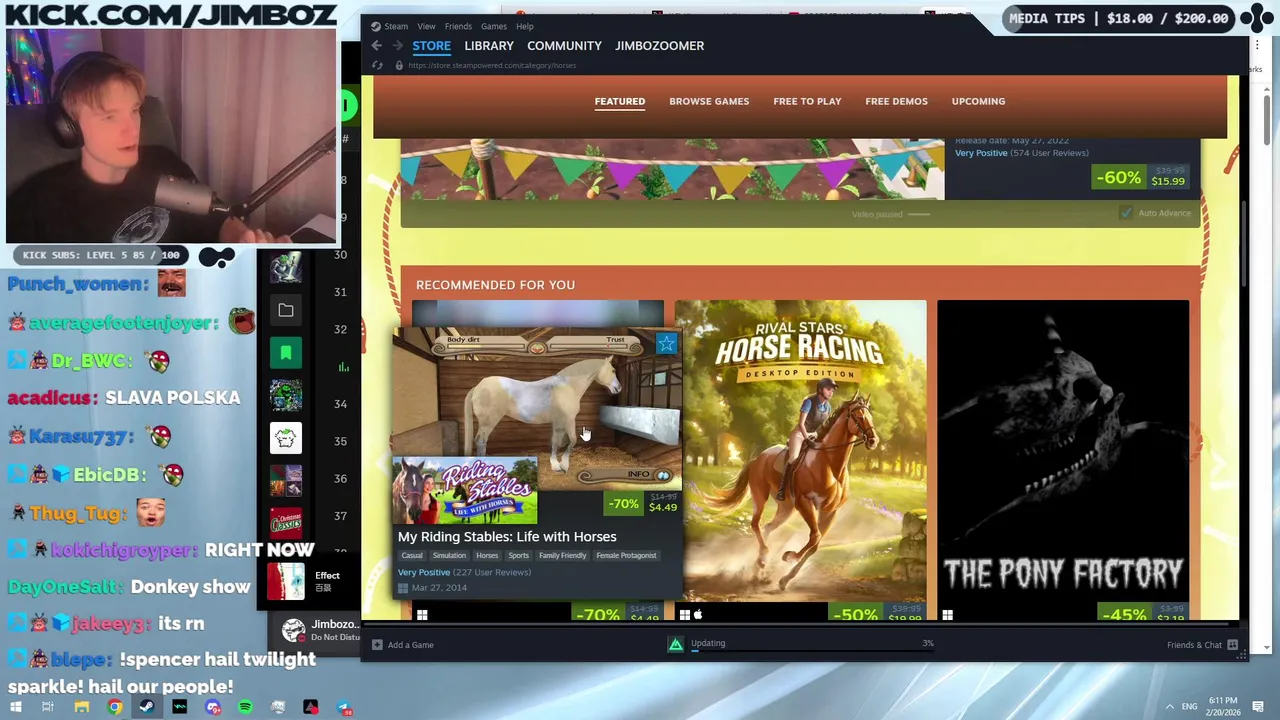This screenshot has height=720, width=1280.
Task: Switch to the LIBRARY section
Action: (489, 46)
